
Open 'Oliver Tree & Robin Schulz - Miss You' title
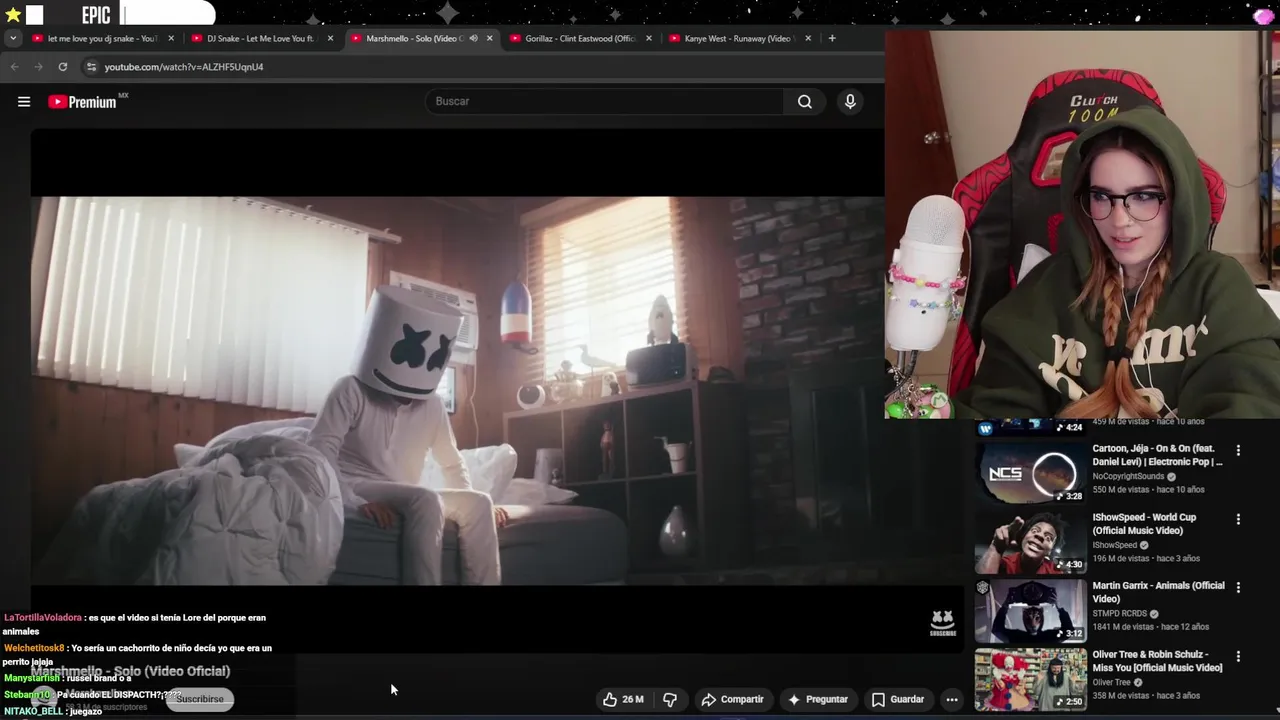click(1157, 661)
